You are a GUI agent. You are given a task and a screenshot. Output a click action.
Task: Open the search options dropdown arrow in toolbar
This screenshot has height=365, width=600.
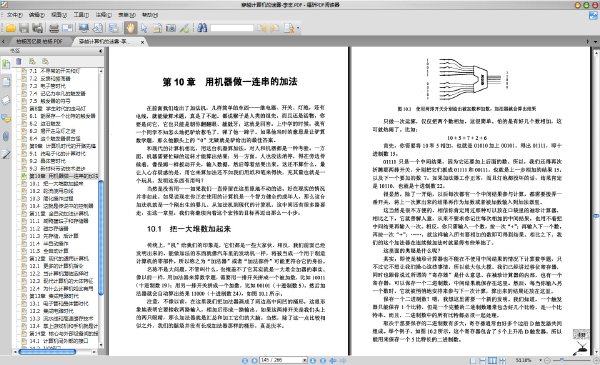pyautogui.click(x=298, y=28)
